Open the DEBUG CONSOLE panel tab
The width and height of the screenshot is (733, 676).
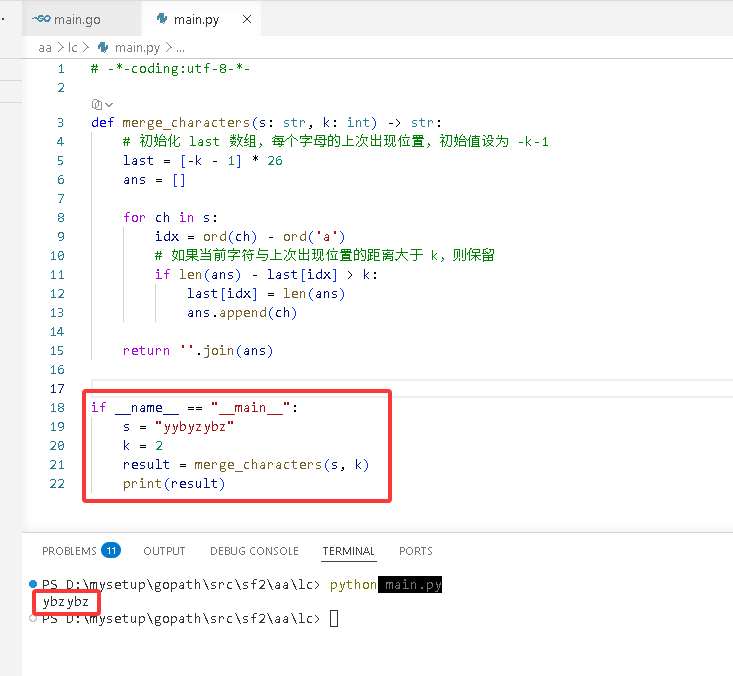coord(254,551)
